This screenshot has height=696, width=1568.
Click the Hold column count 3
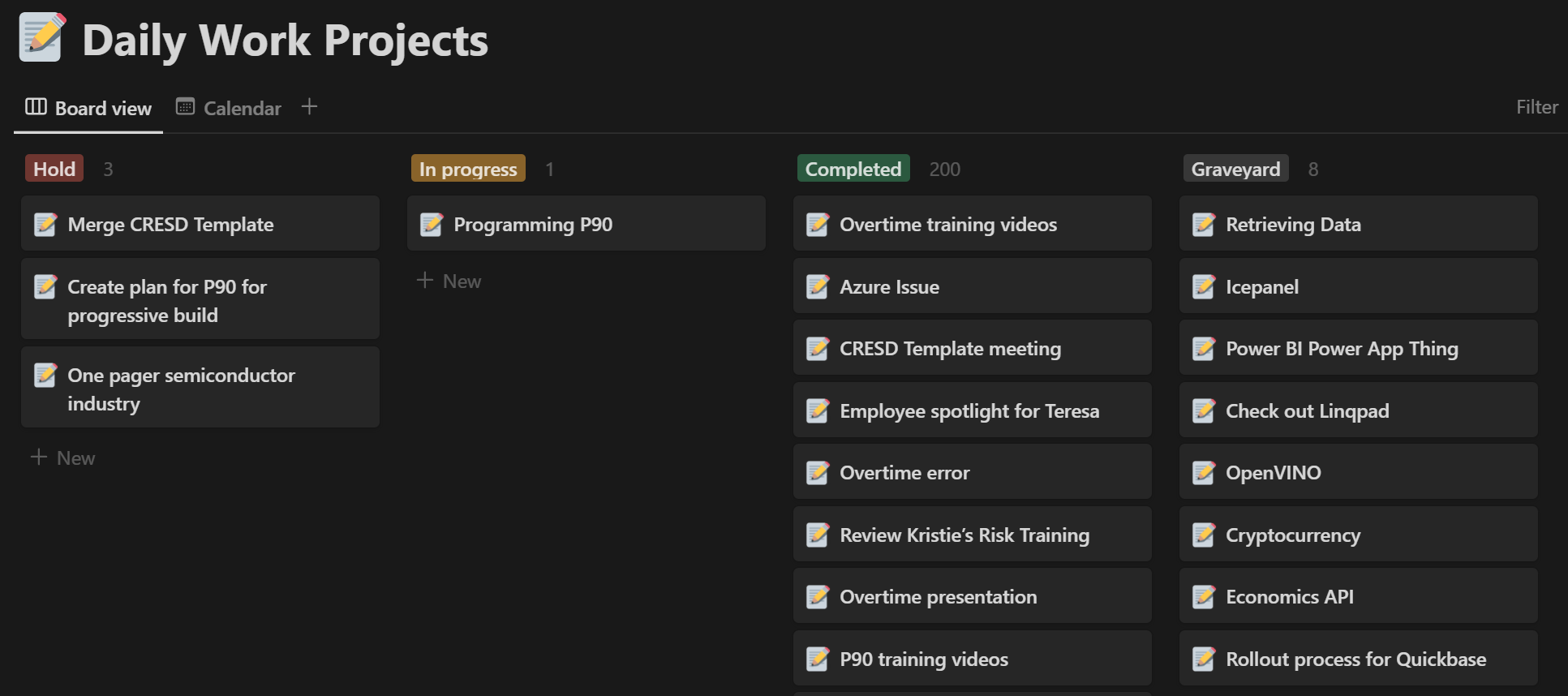[108, 169]
